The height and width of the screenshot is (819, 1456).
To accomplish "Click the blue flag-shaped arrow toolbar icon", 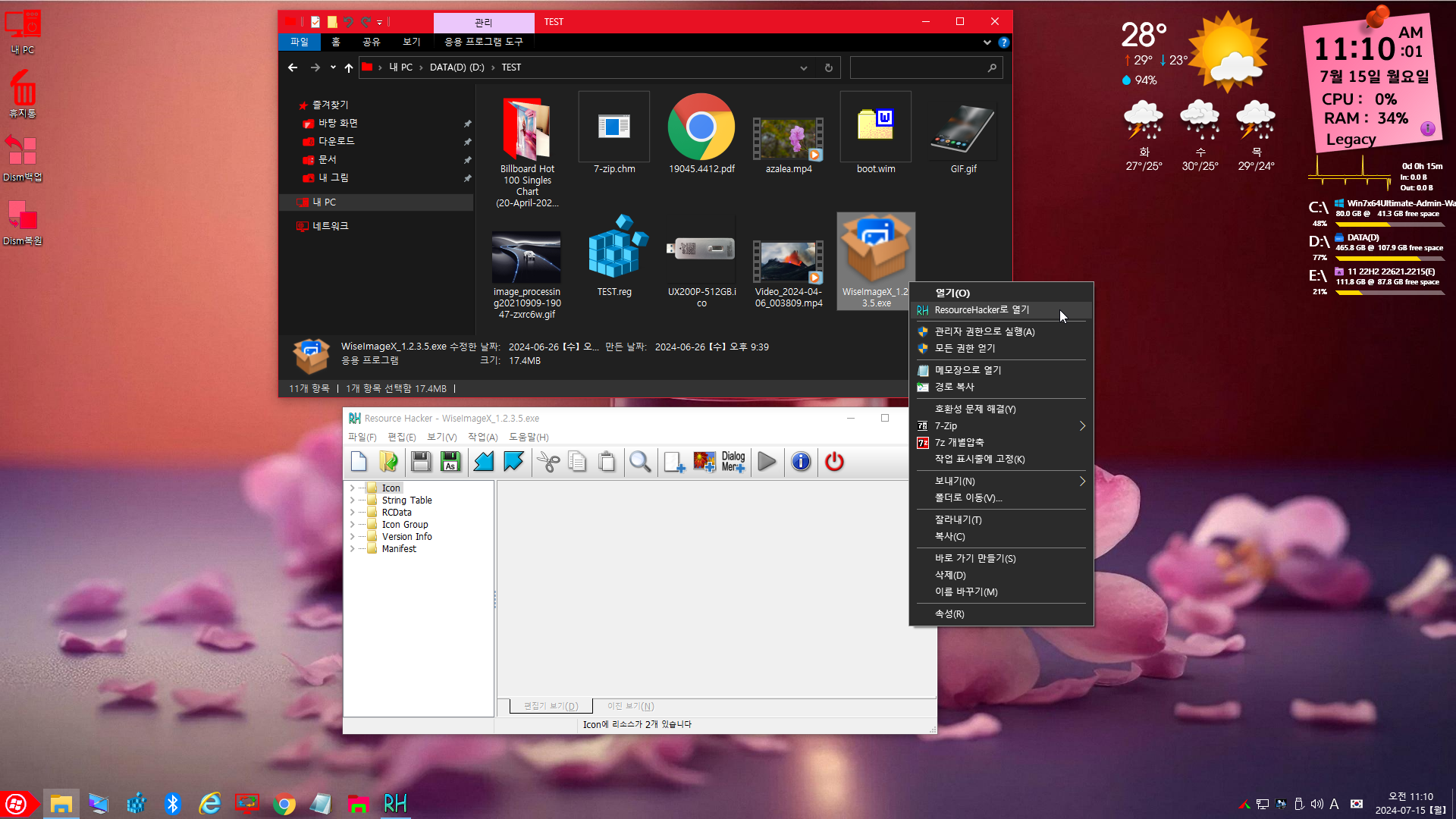I will (513, 461).
